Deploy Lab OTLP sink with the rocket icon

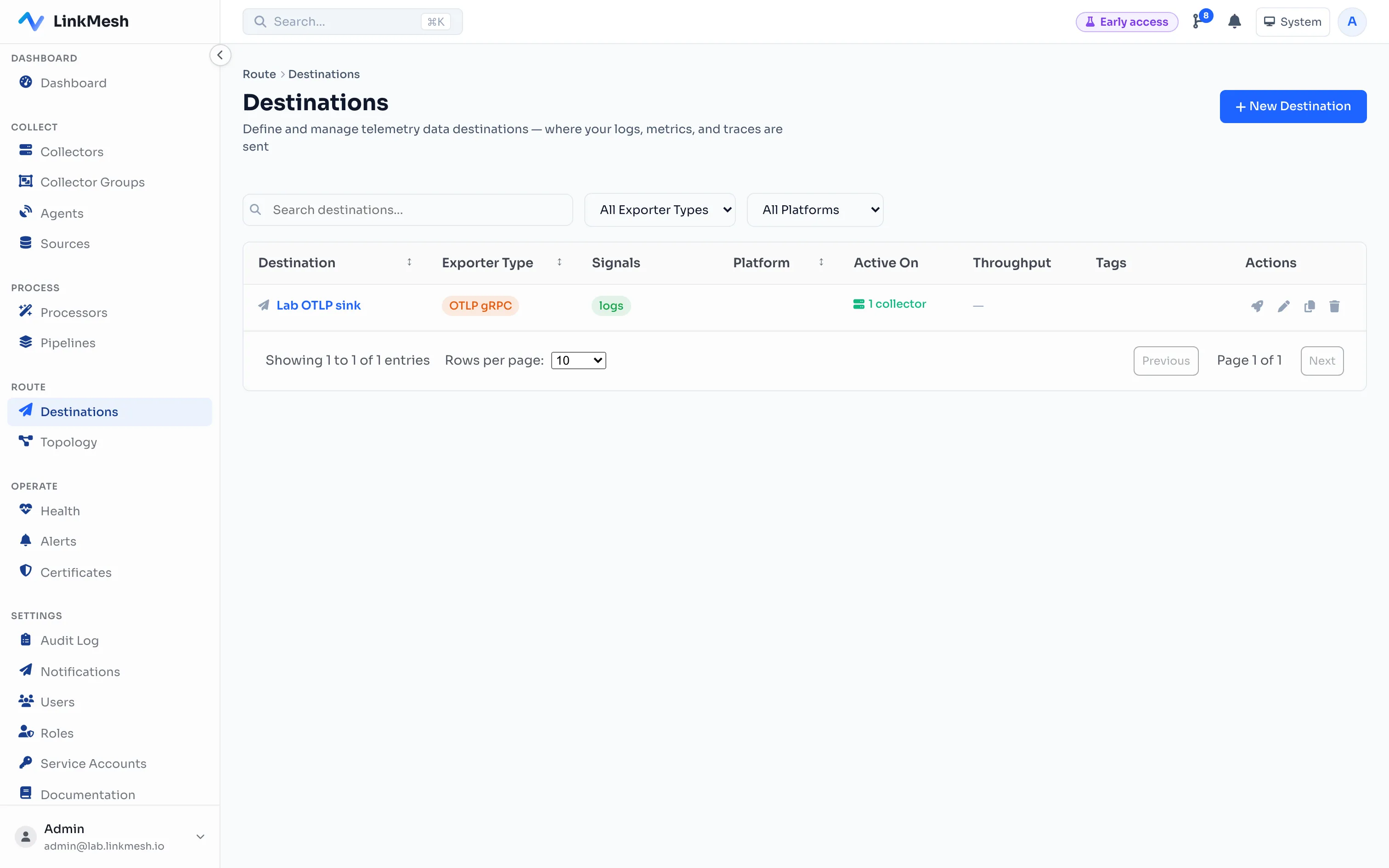click(x=1257, y=306)
